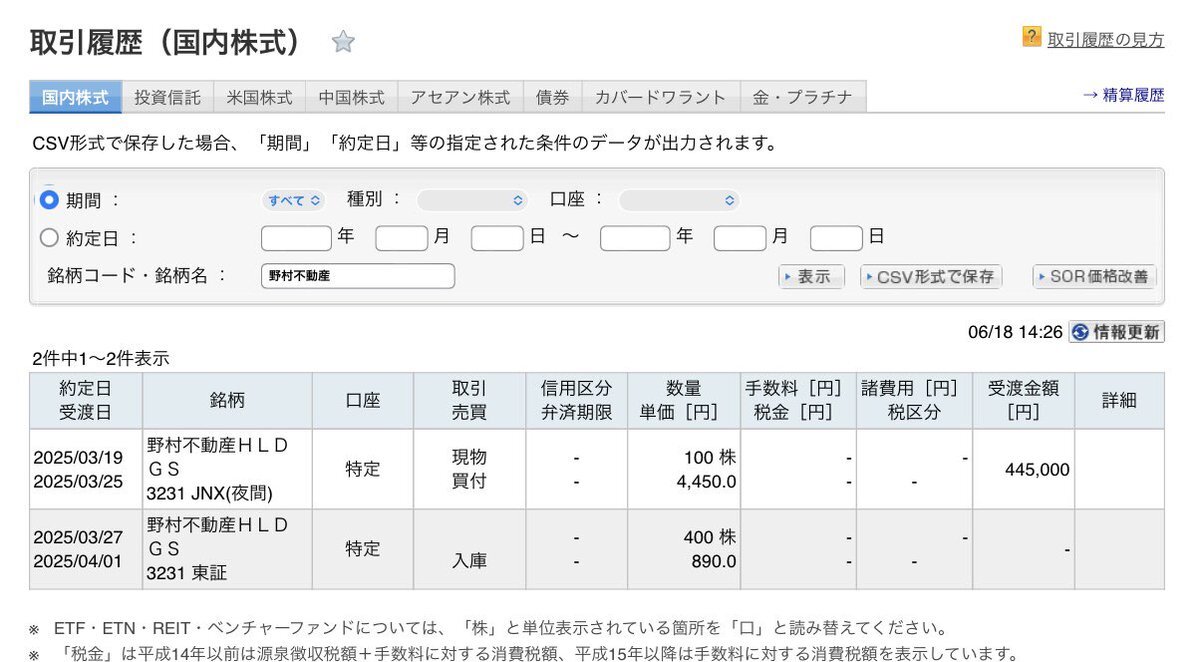Select the 約定日 radio button

click(x=49, y=238)
